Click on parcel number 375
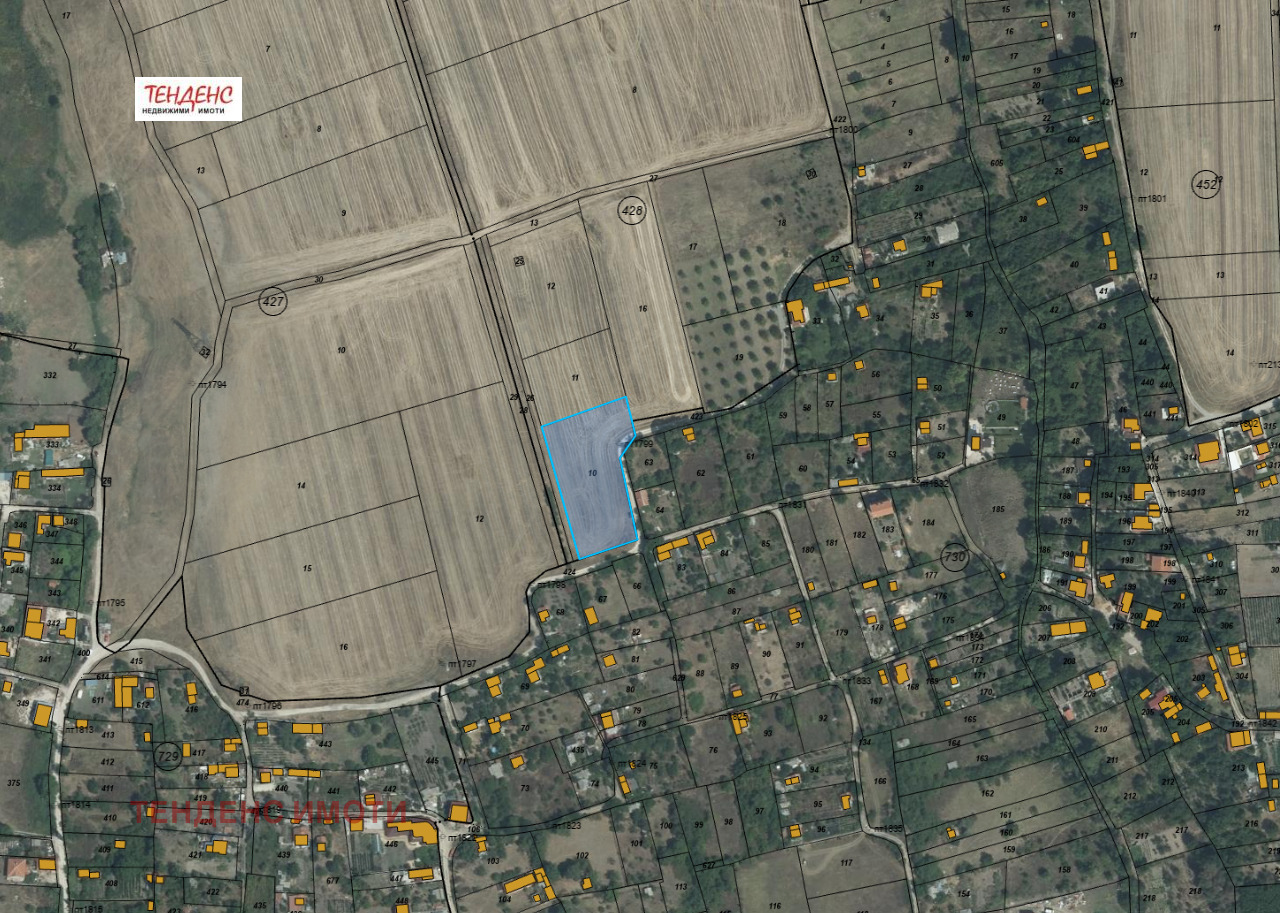The width and height of the screenshot is (1280, 913). tap(14, 783)
